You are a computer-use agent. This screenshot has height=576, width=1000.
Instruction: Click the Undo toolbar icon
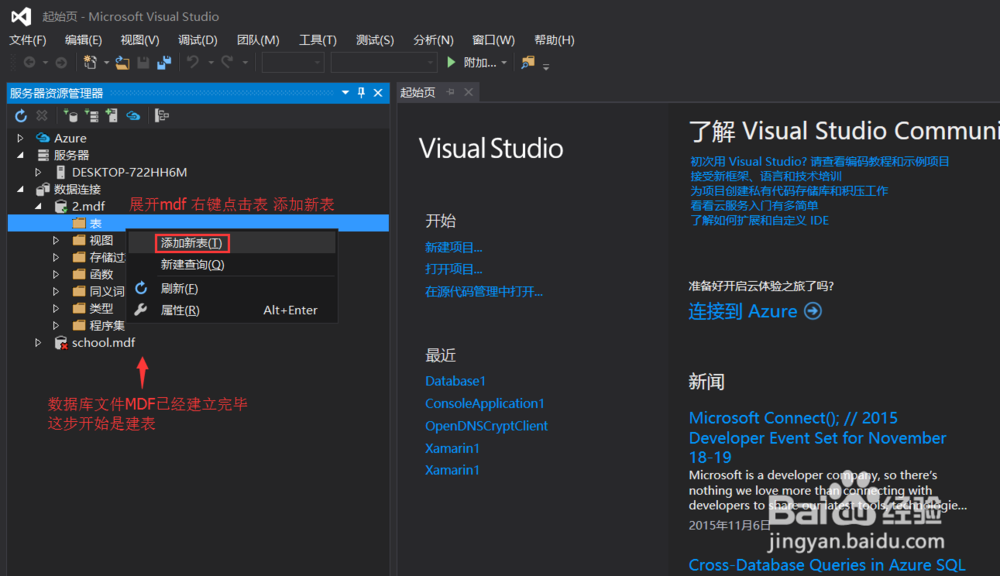click(x=193, y=62)
